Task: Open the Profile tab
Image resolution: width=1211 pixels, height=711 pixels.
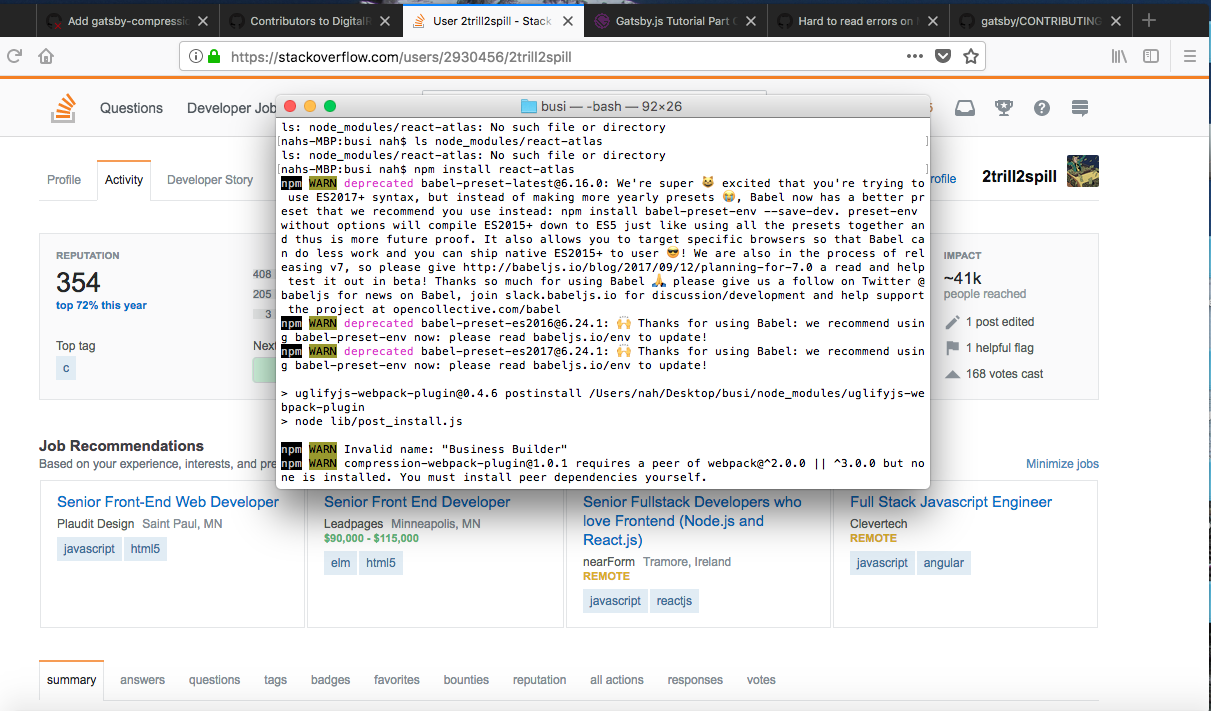Action: pos(64,180)
